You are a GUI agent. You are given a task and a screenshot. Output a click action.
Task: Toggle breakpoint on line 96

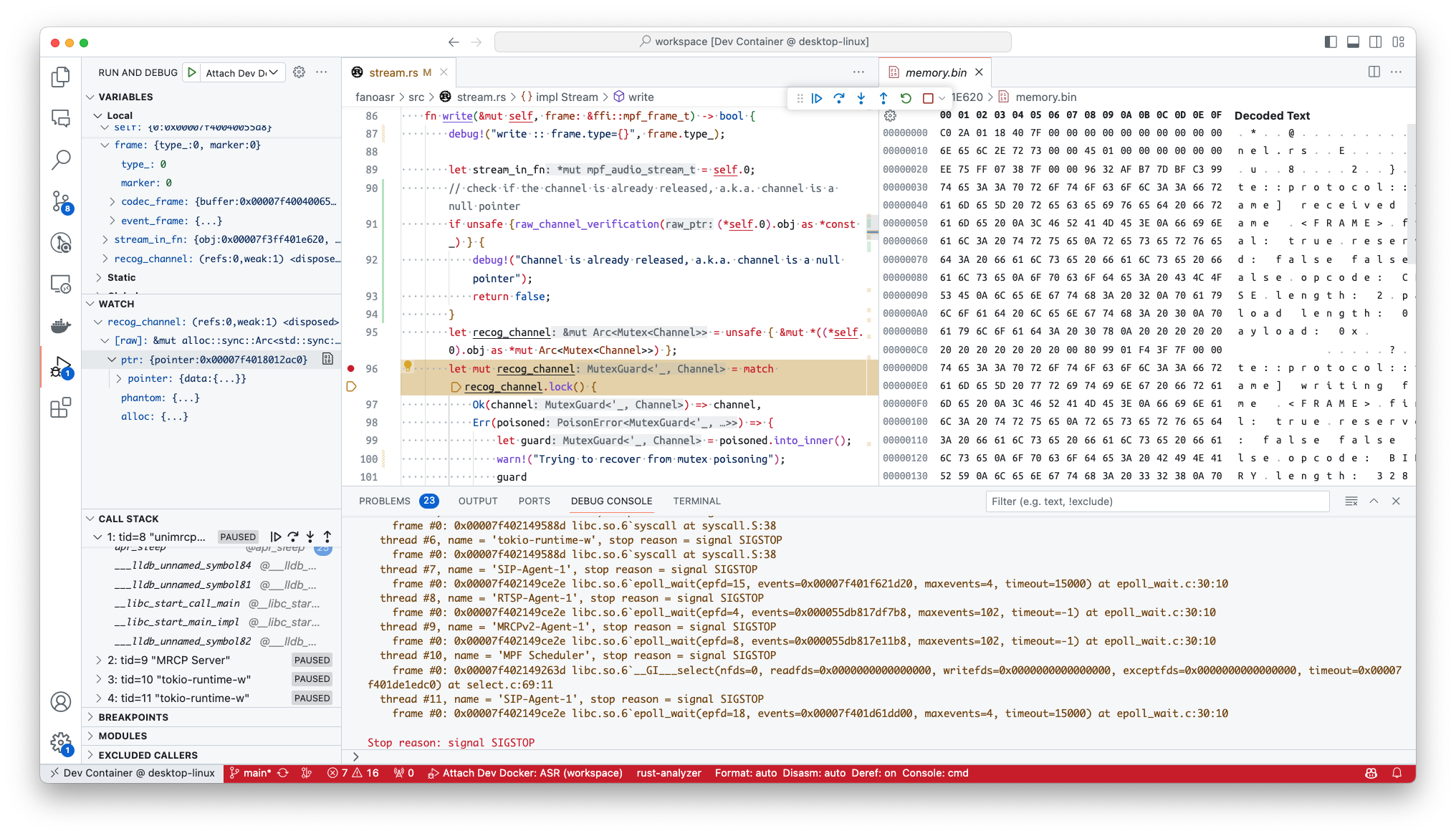351,368
